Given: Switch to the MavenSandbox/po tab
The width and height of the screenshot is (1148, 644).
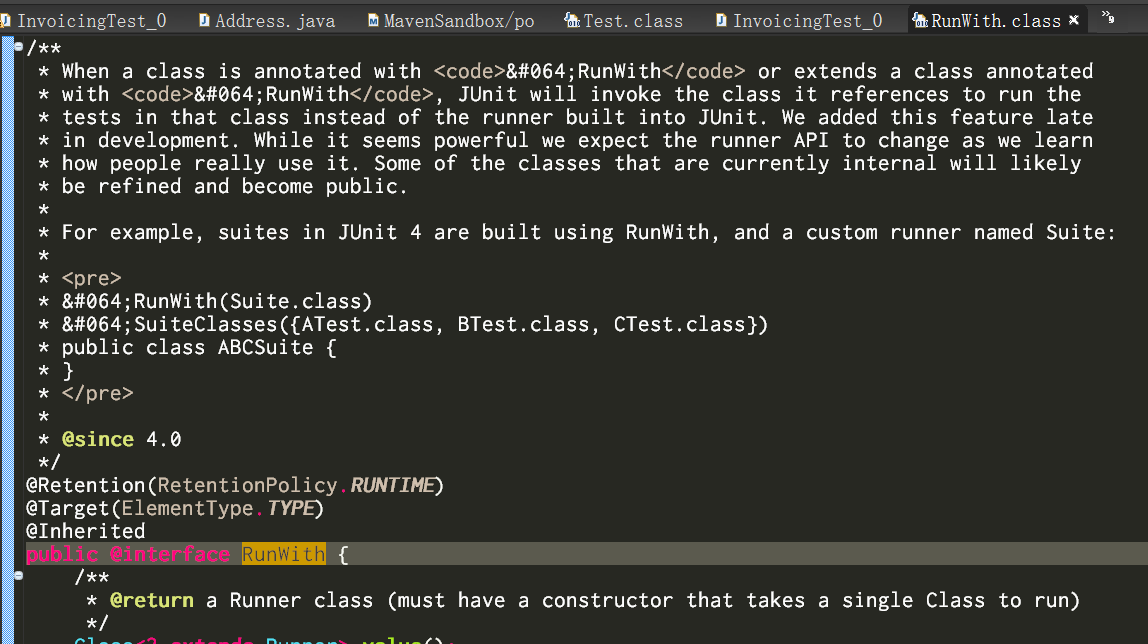Looking at the screenshot, I should 451,20.
